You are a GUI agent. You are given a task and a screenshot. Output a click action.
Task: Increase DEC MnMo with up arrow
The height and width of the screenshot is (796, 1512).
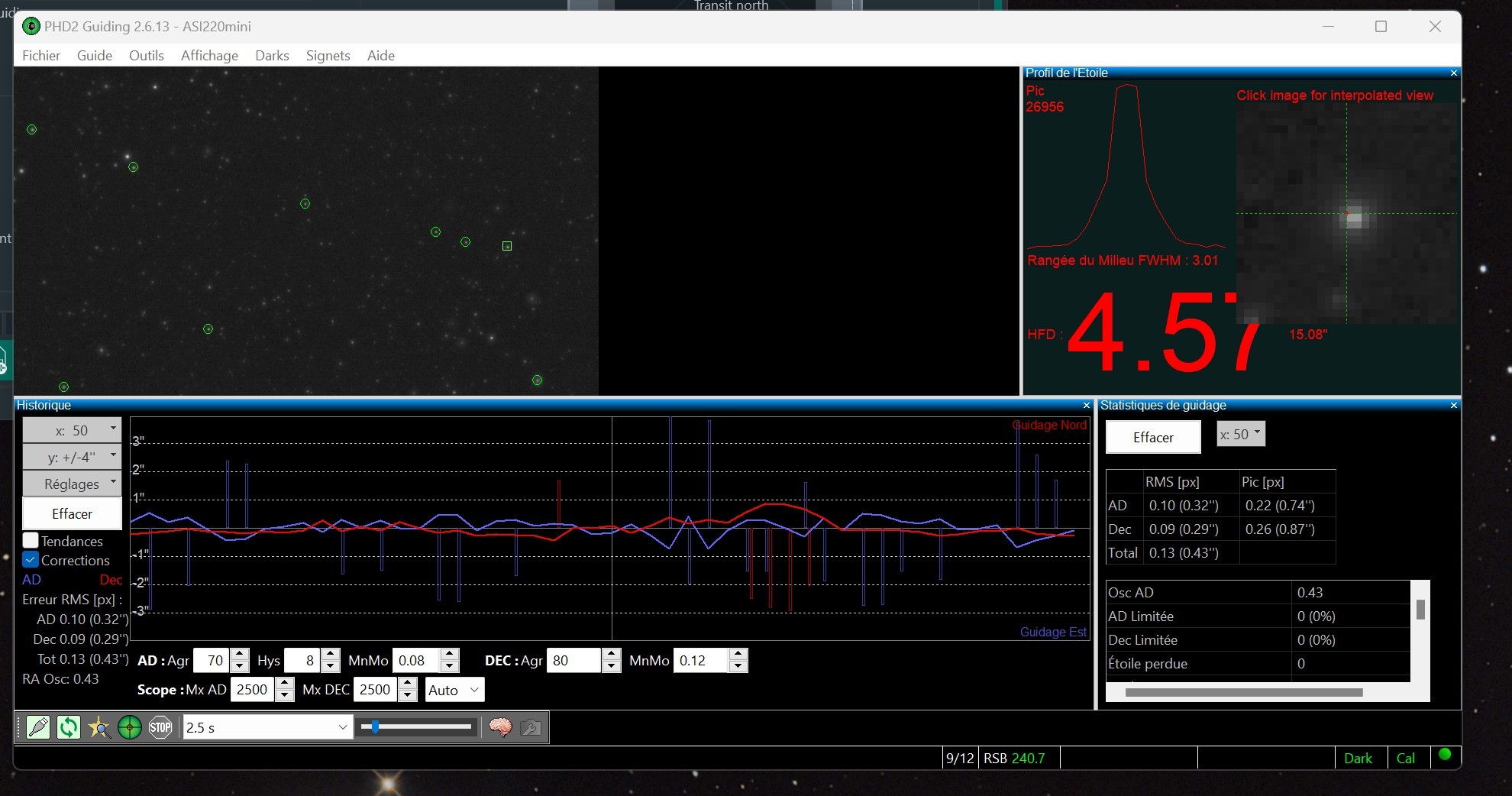click(738, 654)
